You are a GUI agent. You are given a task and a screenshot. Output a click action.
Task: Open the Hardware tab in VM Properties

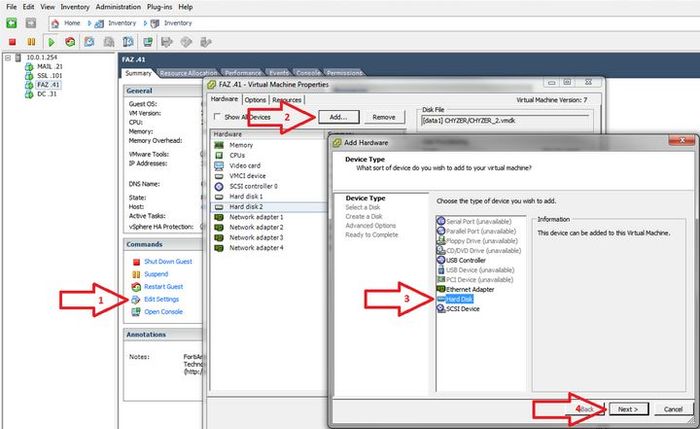[224, 99]
